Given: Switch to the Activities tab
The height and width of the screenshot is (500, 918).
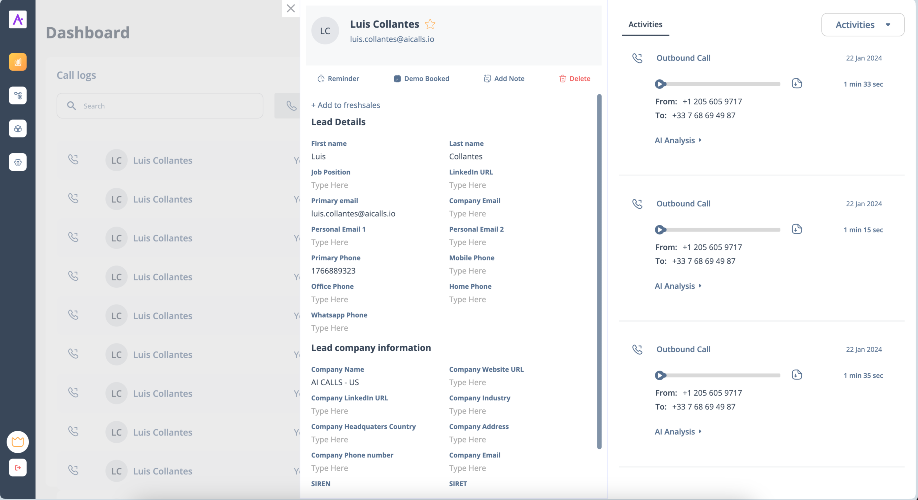Looking at the screenshot, I should (645, 25).
